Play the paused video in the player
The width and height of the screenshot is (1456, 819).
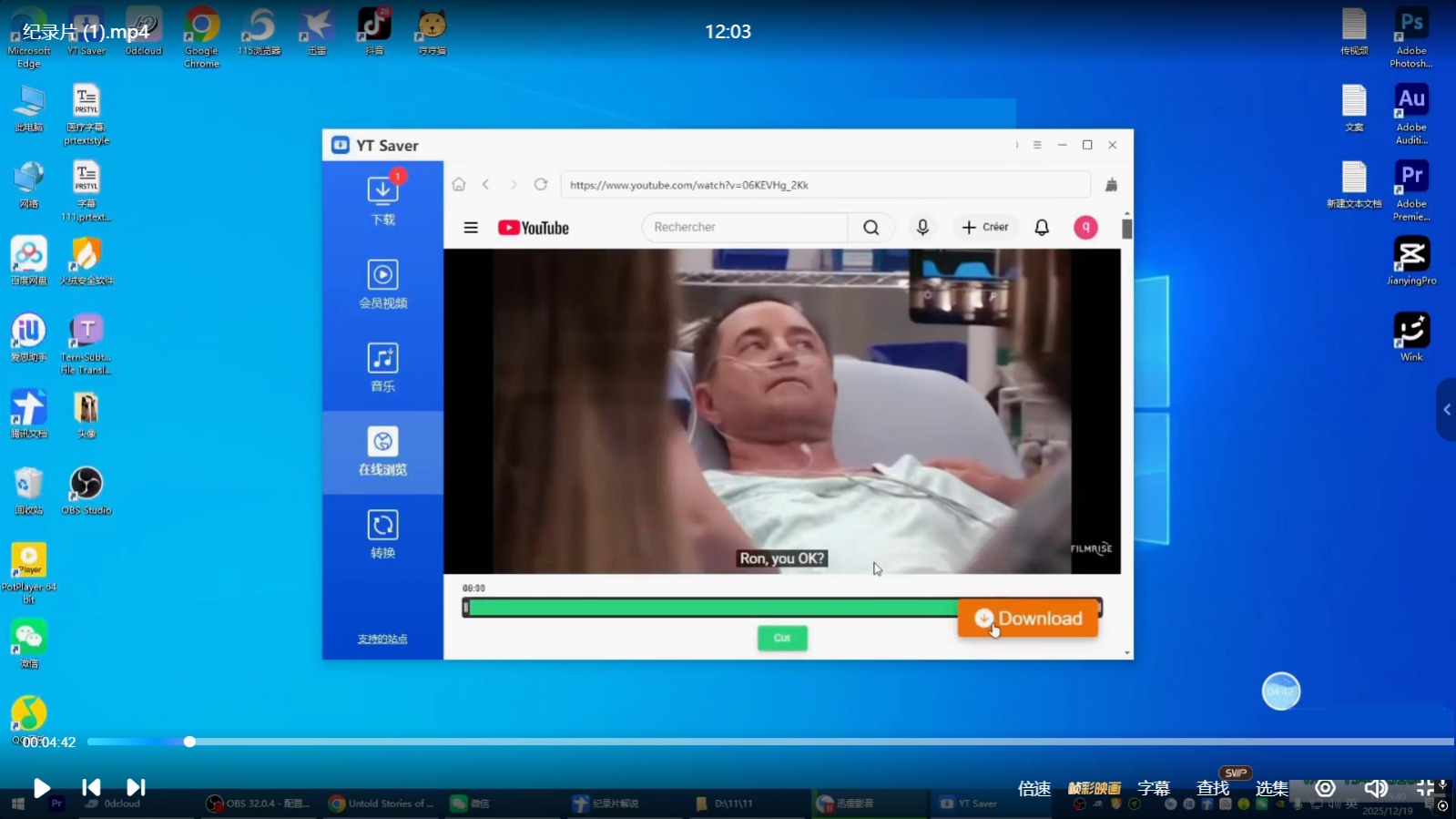pyautogui.click(x=42, y=788)
